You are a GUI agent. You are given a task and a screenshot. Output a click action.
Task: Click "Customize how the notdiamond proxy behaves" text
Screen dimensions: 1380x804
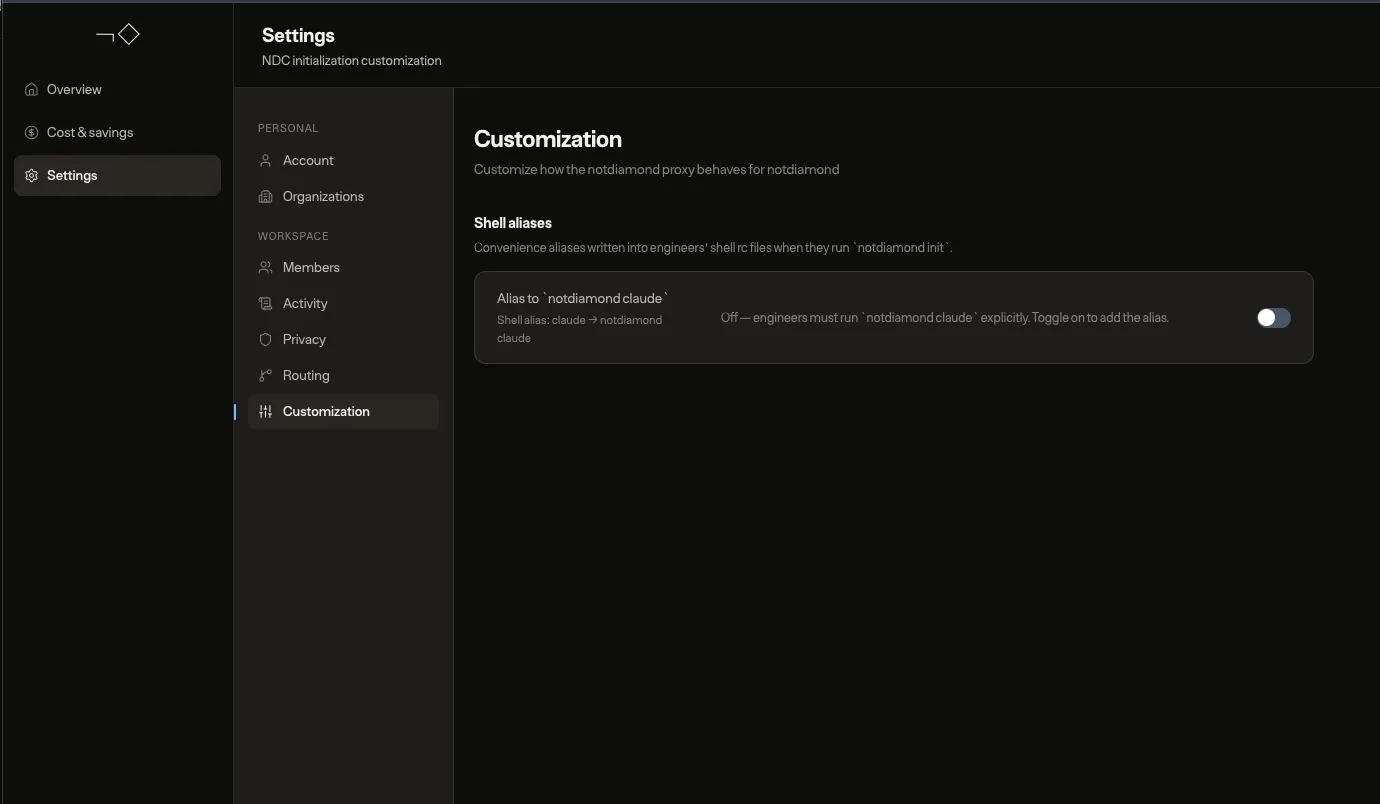tap(657, 169)
